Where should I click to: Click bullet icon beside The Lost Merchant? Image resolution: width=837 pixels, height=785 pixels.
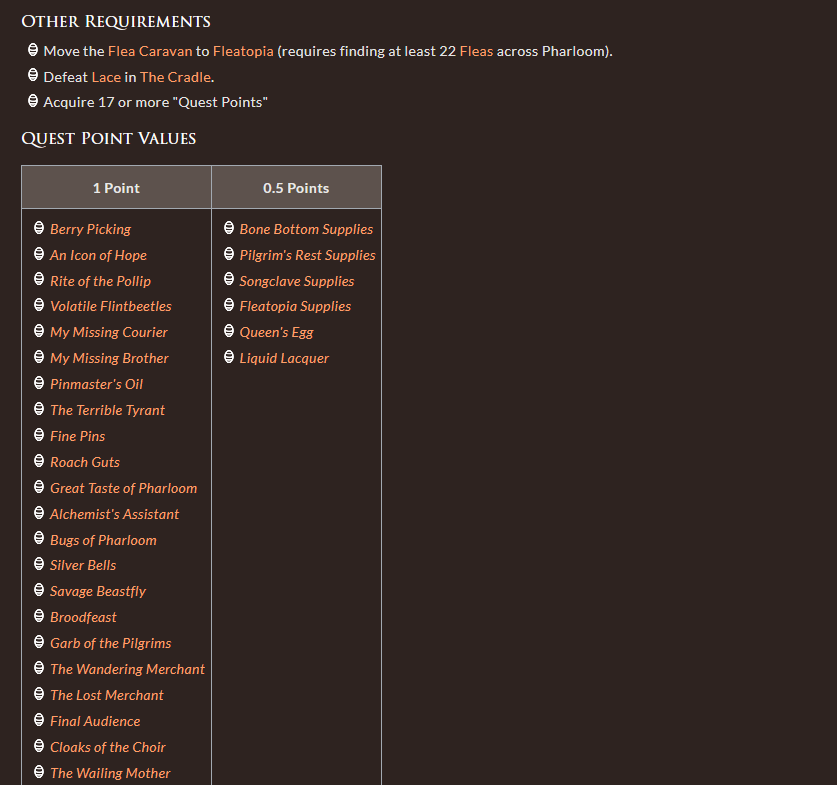click(x=39, y=694)
